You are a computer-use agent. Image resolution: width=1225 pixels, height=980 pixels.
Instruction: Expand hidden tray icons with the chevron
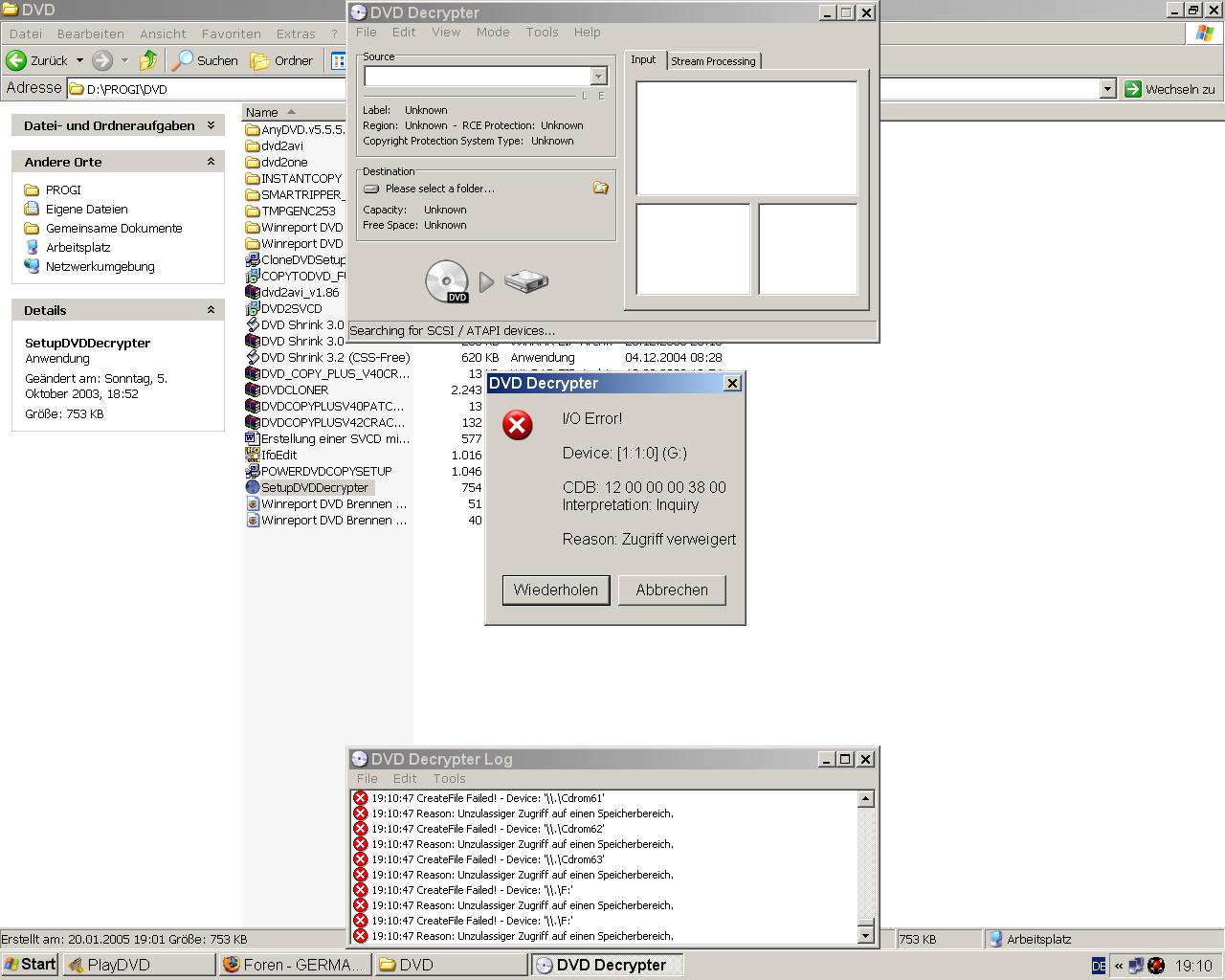[x=1118, y=966]
